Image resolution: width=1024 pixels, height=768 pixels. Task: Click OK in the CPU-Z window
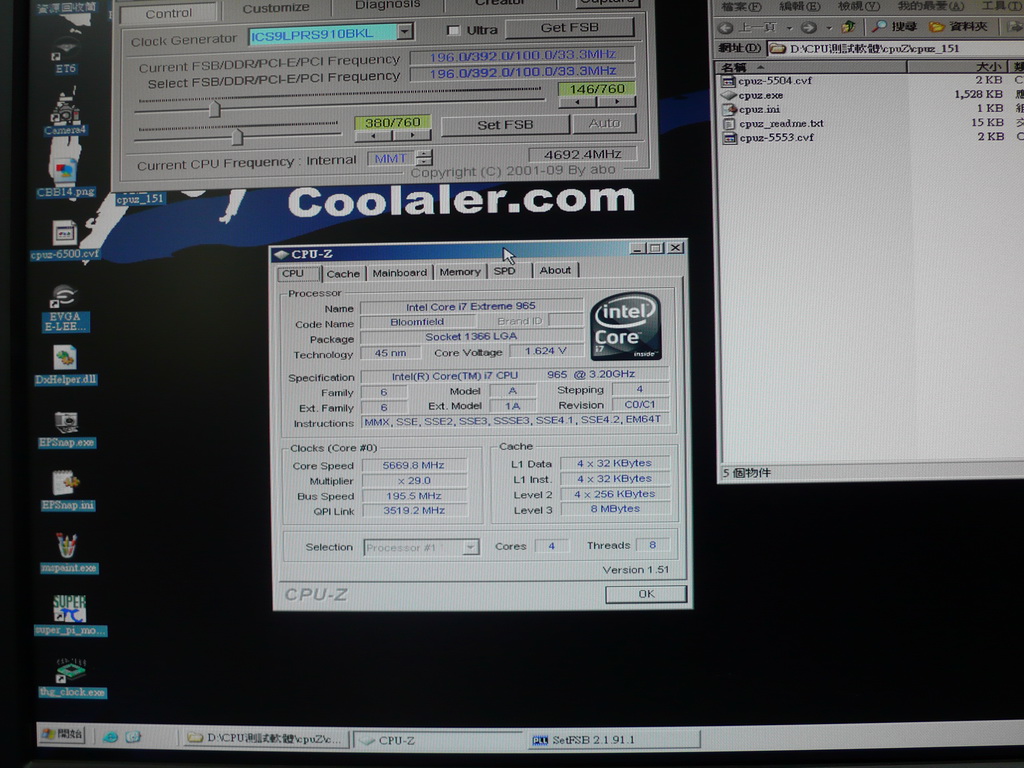click(x=646, y=594)
